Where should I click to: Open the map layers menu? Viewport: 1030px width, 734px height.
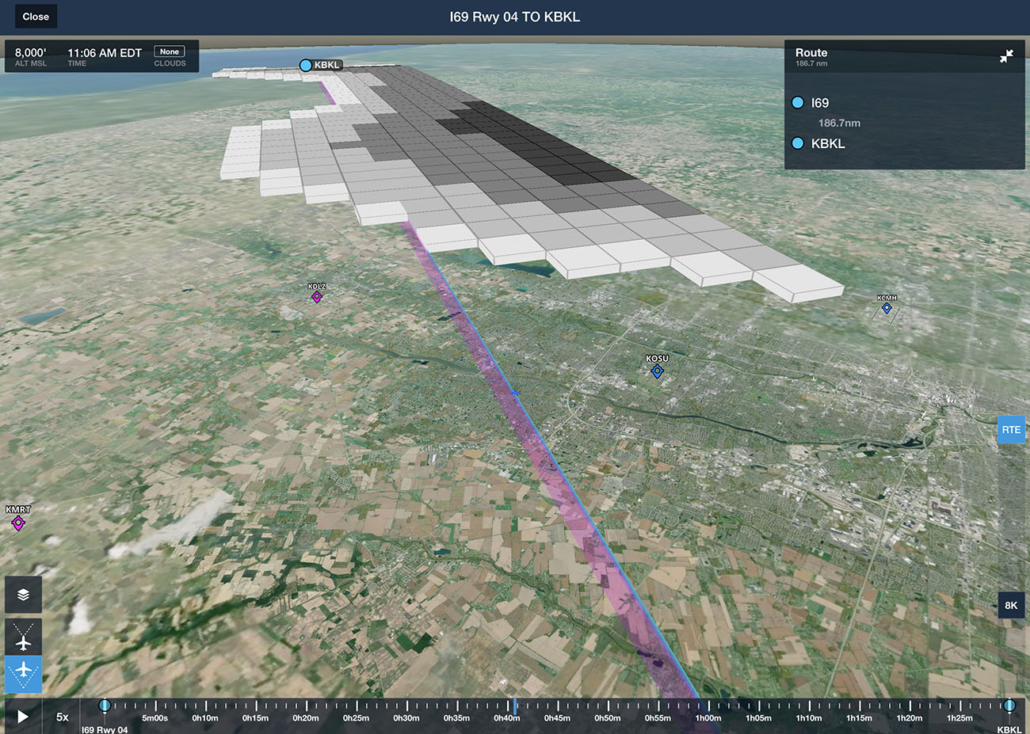[x=23, y=595]
